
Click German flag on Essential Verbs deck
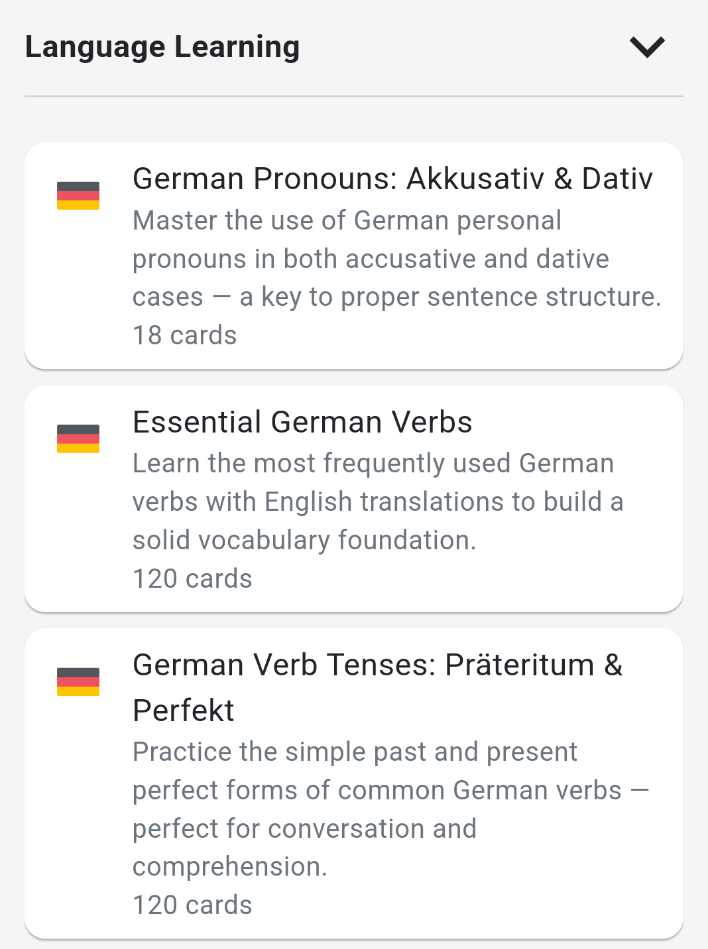pos(78,439)
